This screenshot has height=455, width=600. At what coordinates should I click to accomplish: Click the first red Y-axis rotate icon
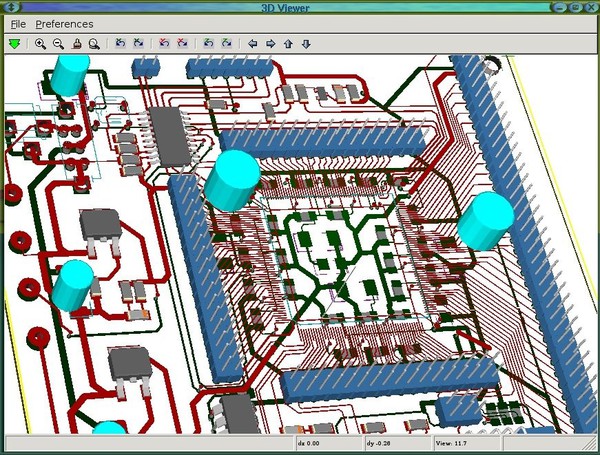165,44
